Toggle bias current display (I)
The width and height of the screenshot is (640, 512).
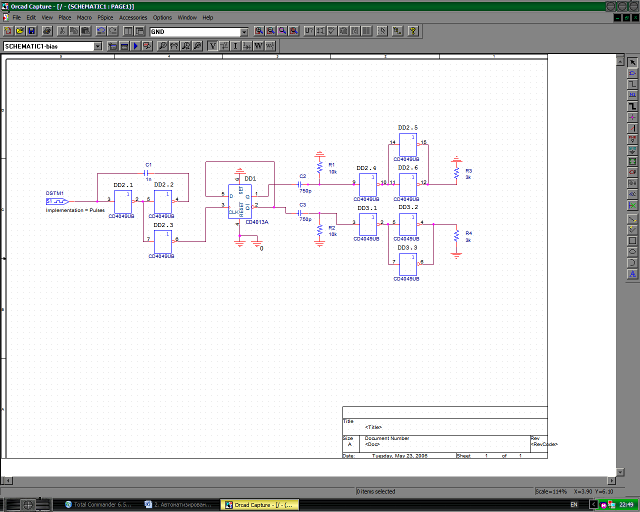[x=236, y=46]
